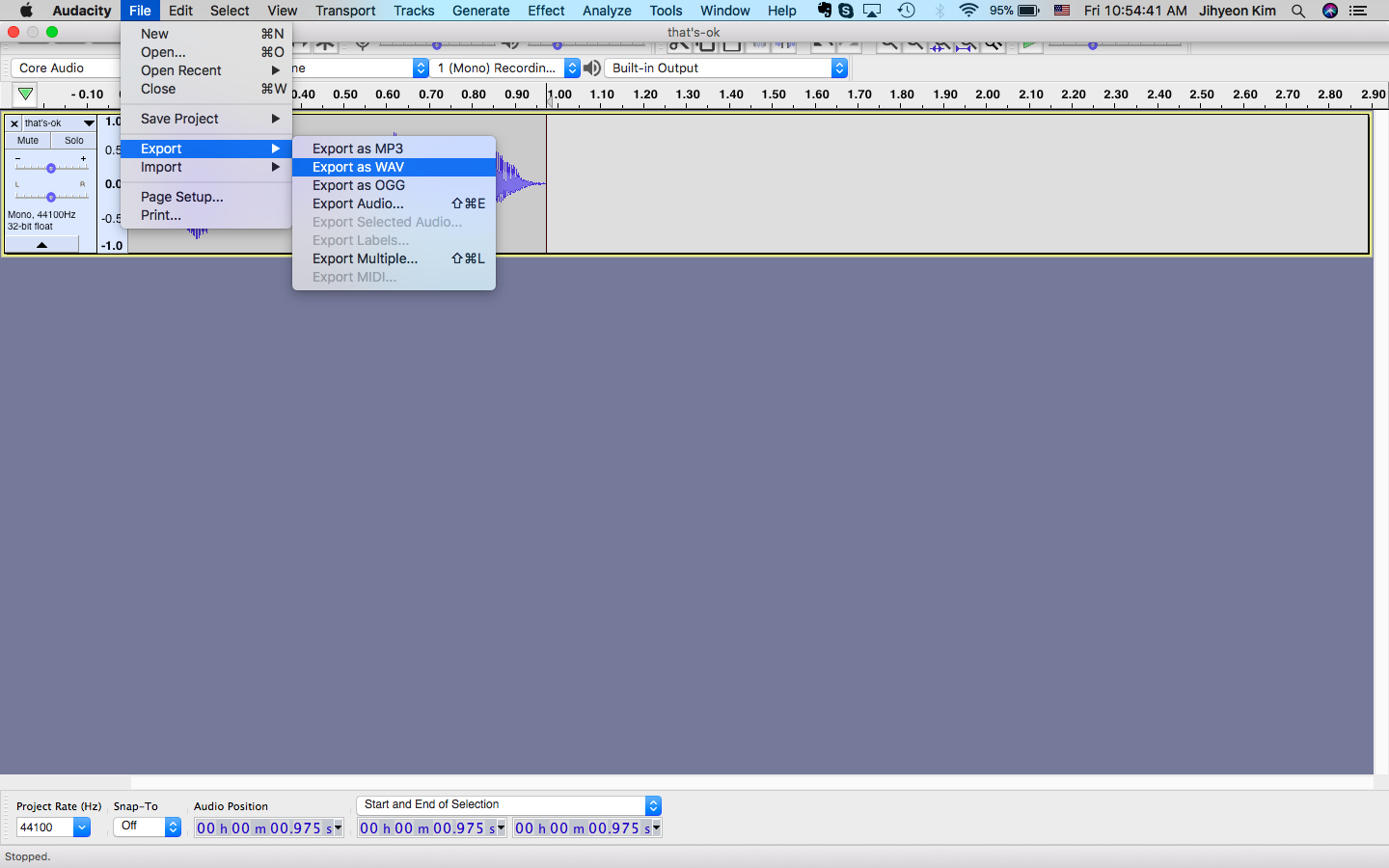The height and width of the screenshot is (868, 1389).
Task: Open the Core Audio host dropdown
Action: pos(65,68)
